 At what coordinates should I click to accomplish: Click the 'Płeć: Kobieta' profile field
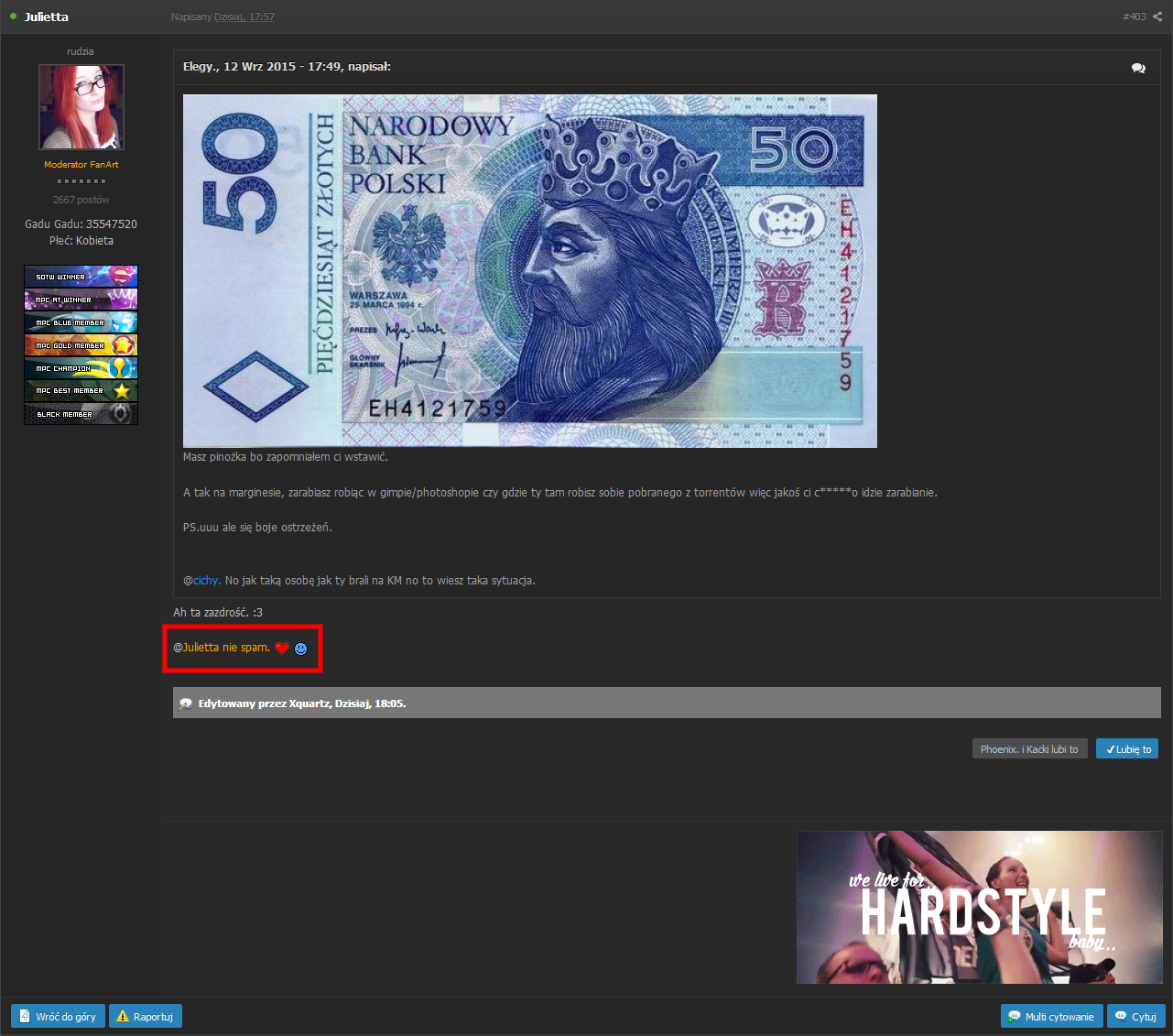point(81,241)
